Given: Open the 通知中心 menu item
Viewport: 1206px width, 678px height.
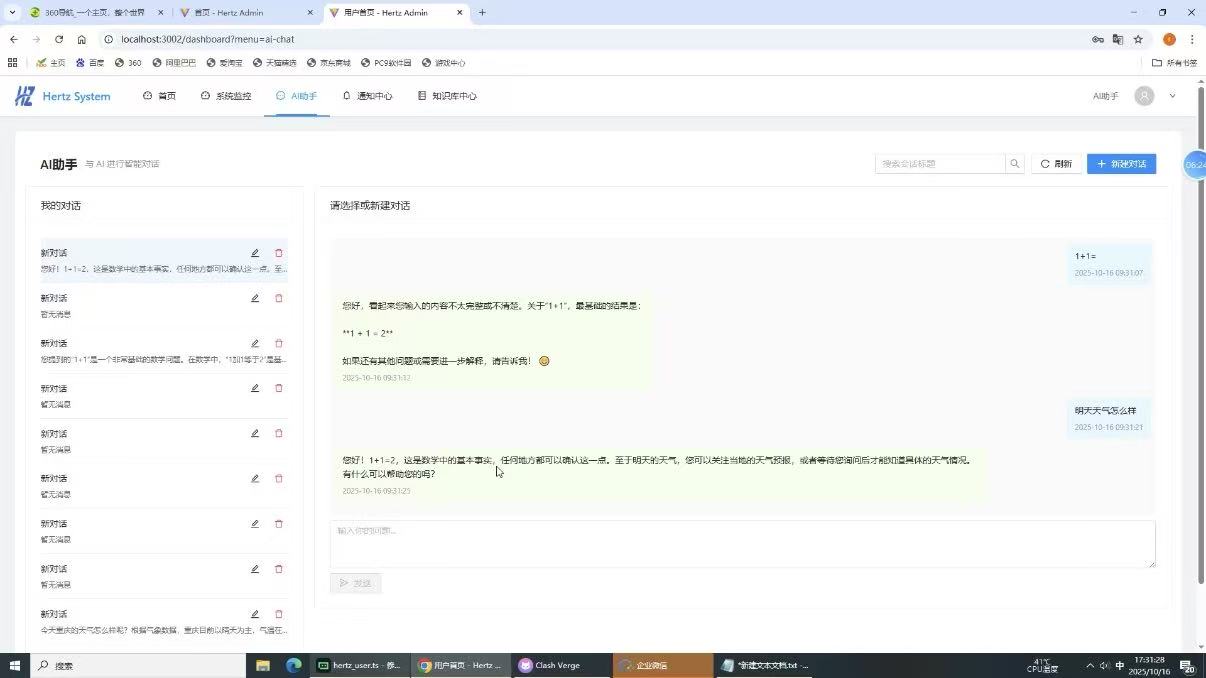Looking at the screenshot, I should coord(367,96).
